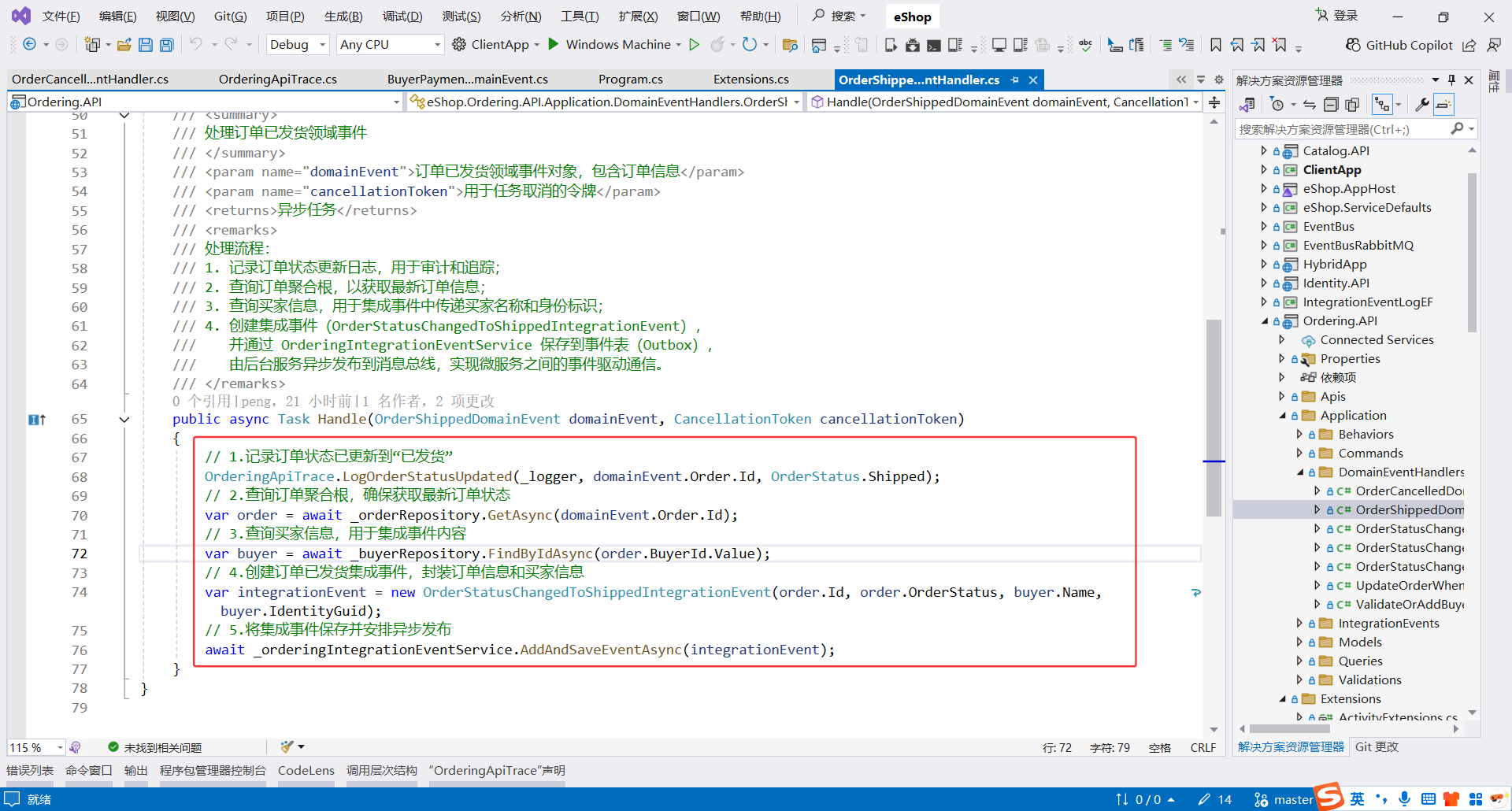Select OrderCancelledDomainEventHandler file in tree
The height and width of the screenshot is (811, 1512).
point(1410,491)
